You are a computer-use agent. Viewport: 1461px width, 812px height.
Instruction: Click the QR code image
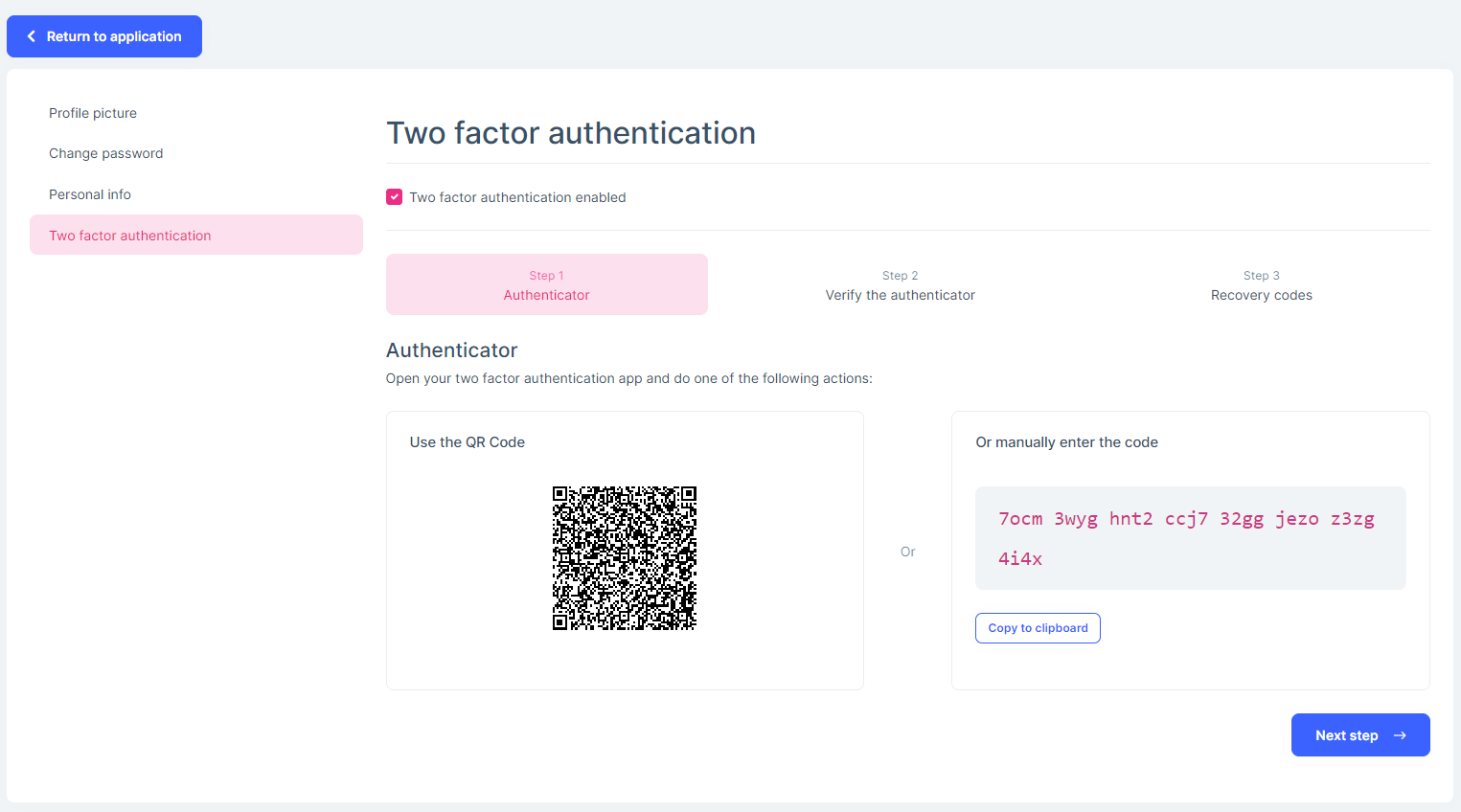click(x=624, y=557)
